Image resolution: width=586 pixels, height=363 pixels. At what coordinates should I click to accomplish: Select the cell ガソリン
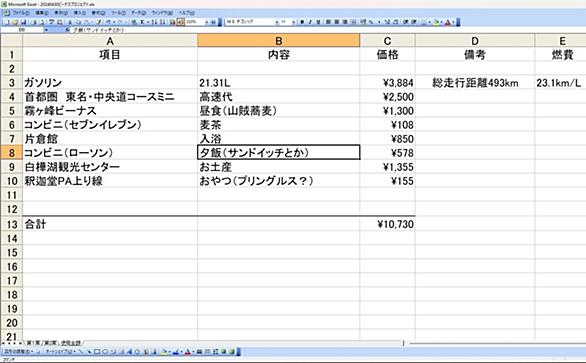[x=110, y=83]
